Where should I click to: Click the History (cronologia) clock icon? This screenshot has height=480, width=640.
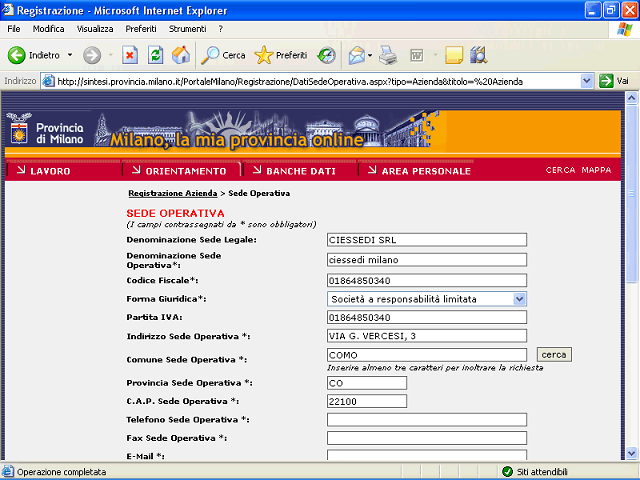coord(326,55)
